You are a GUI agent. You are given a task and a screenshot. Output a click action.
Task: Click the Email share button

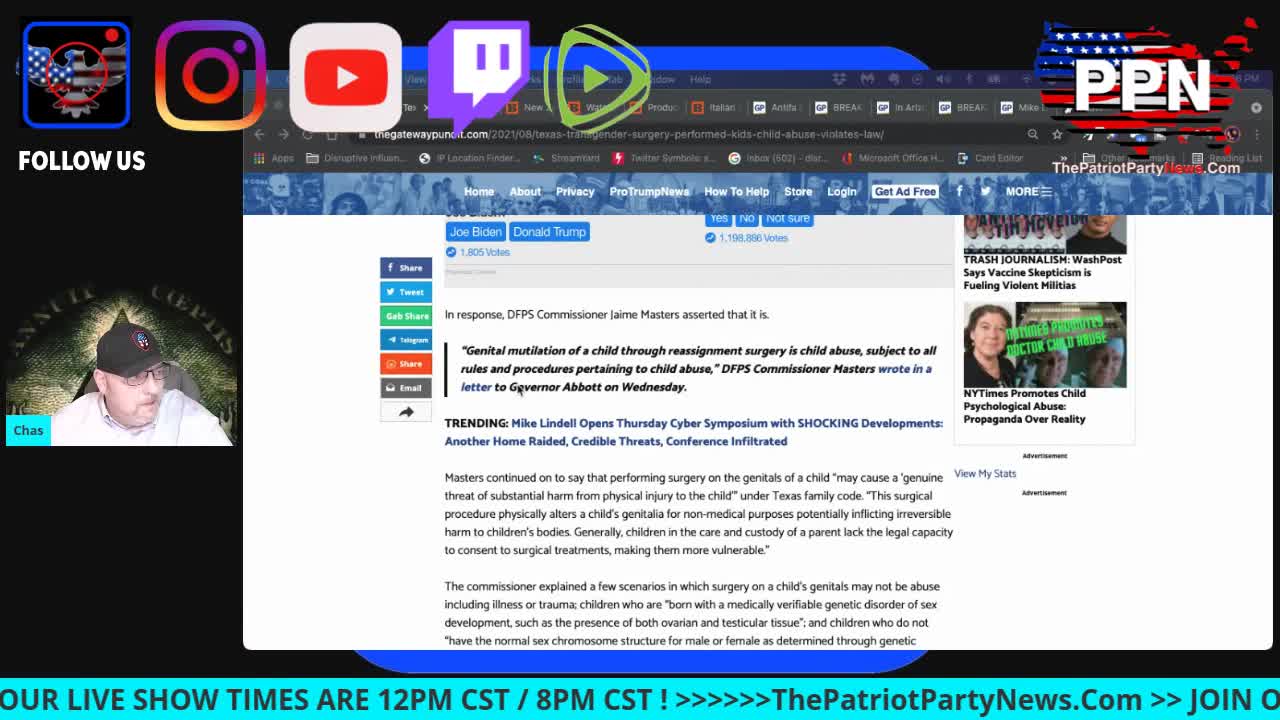point(406,388)
